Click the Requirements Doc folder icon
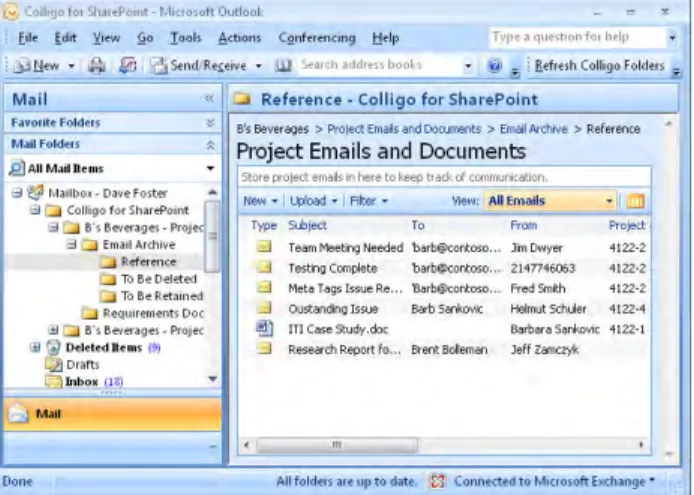 [x=89, y=313]
